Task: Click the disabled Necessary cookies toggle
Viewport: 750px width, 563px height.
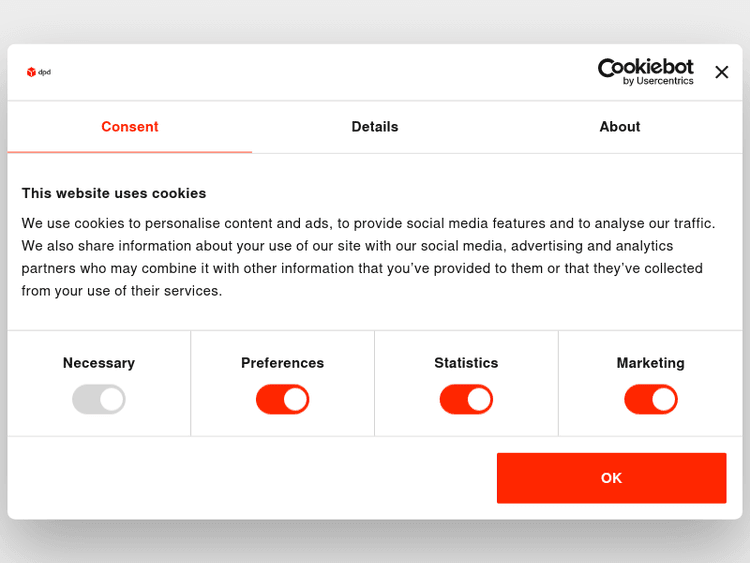Action: [99, 400]
